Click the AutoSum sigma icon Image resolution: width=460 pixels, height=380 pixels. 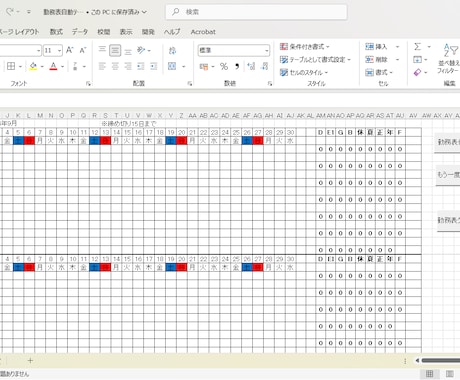point(417,47)
